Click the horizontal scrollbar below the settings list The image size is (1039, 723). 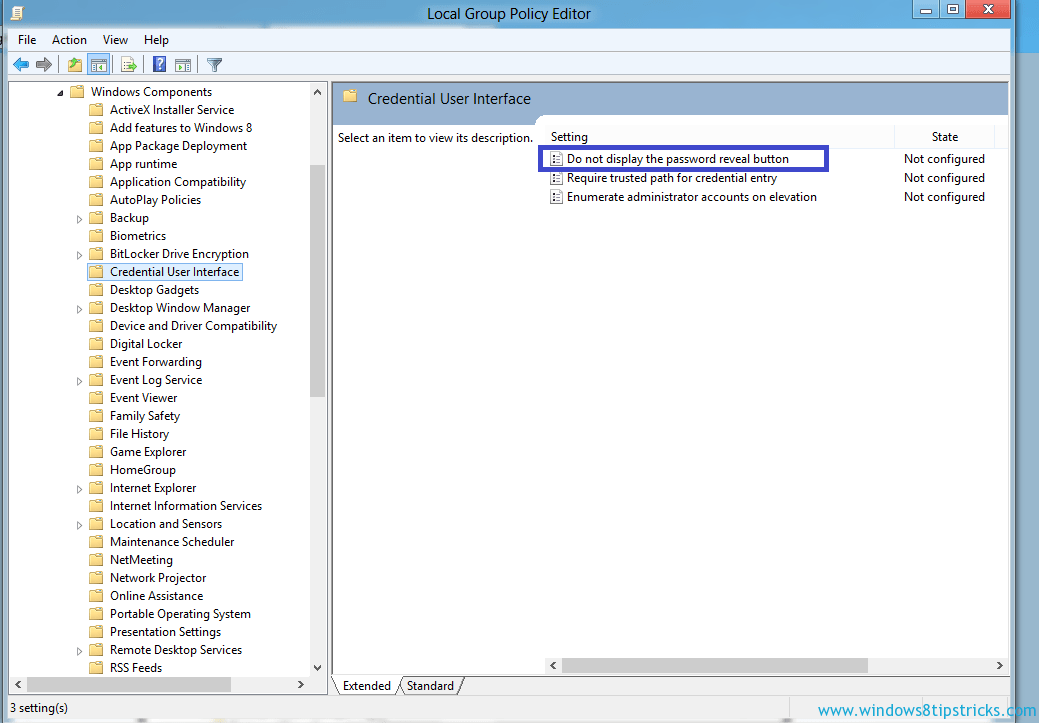714,665
